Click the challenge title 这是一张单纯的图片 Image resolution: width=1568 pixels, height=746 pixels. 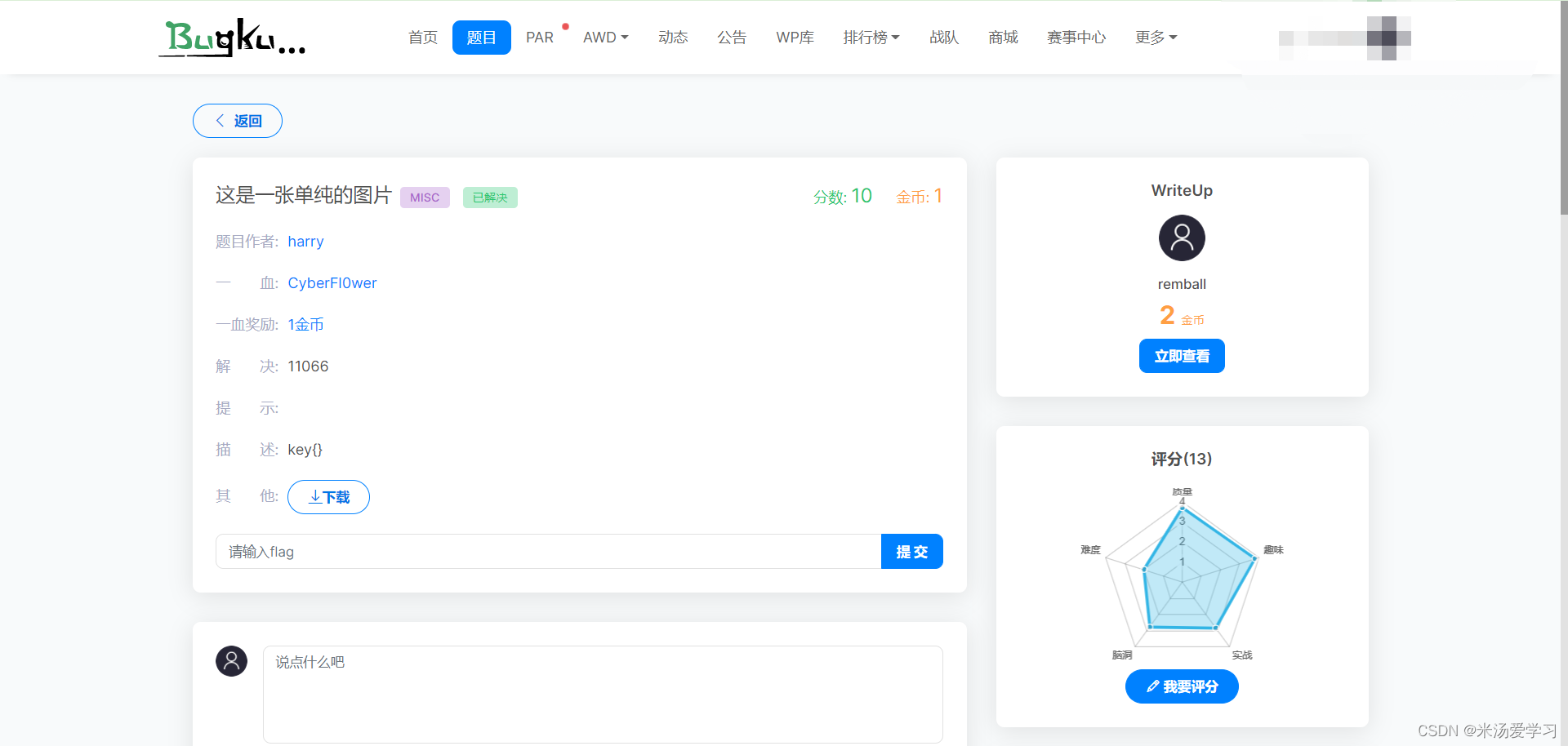pos(304,195)
